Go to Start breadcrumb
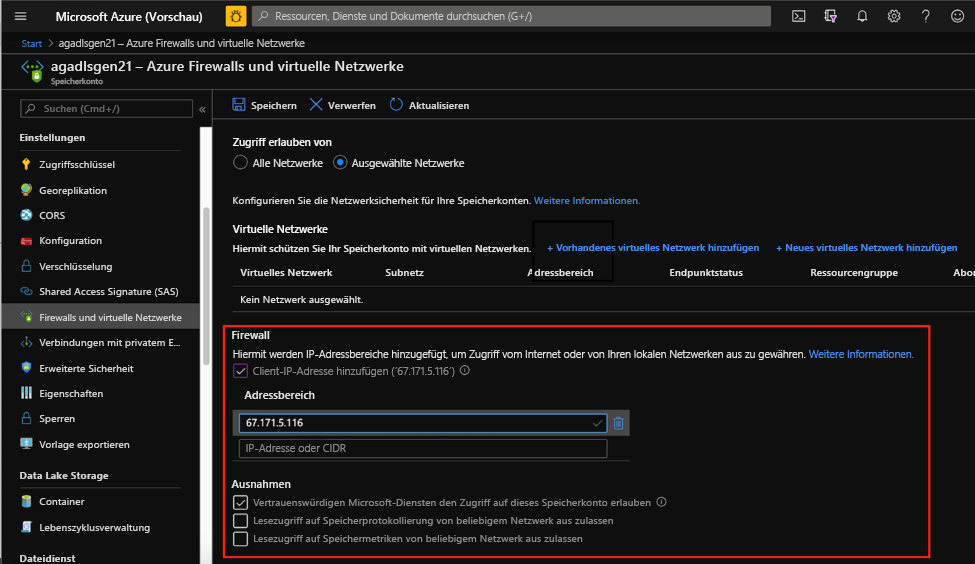The height and width of the screenshot is (564, 975). tap(31, 44)
